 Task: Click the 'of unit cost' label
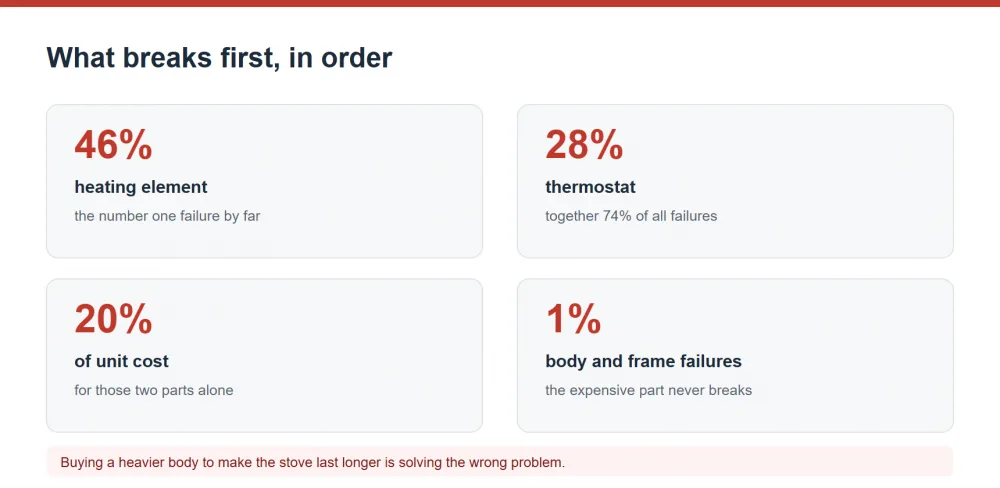[122, 361]
